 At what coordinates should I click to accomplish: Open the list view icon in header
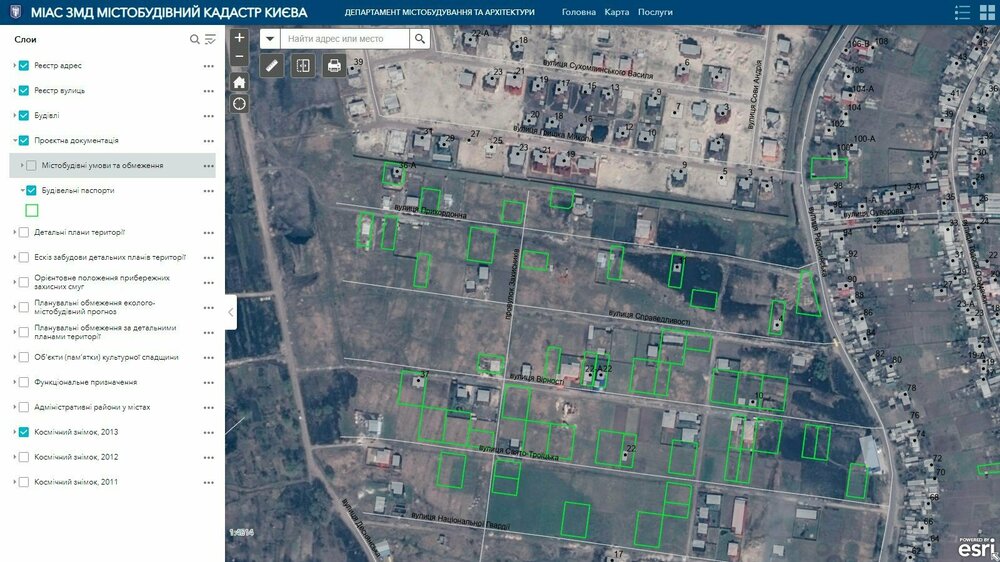coord(962,12)
